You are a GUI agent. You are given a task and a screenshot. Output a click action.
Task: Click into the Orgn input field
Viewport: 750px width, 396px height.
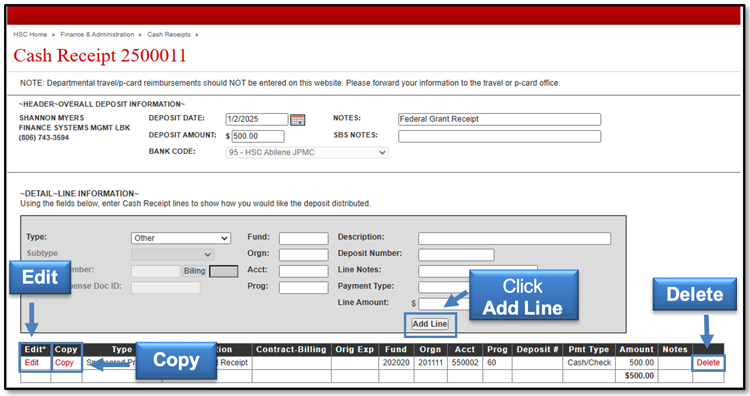click(304, 254)
